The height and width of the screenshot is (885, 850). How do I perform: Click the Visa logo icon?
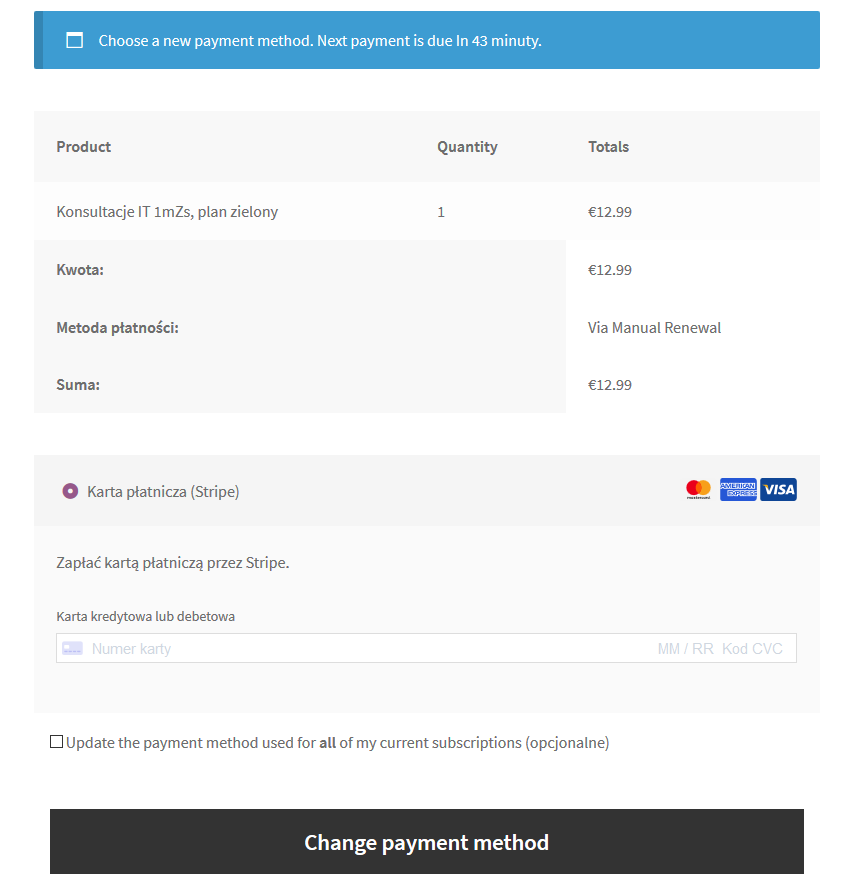pos(778,489)
